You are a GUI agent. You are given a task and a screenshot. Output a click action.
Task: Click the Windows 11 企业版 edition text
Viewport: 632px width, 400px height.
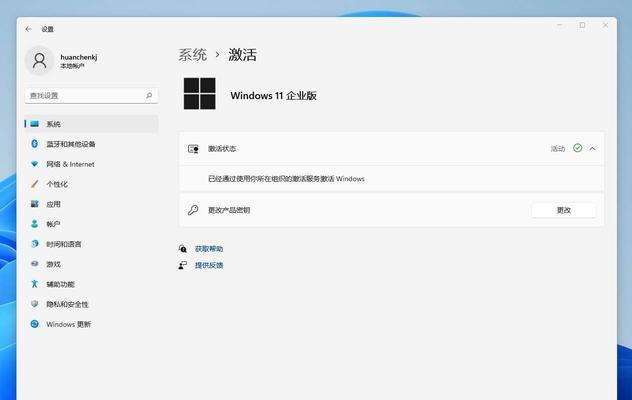273,96
